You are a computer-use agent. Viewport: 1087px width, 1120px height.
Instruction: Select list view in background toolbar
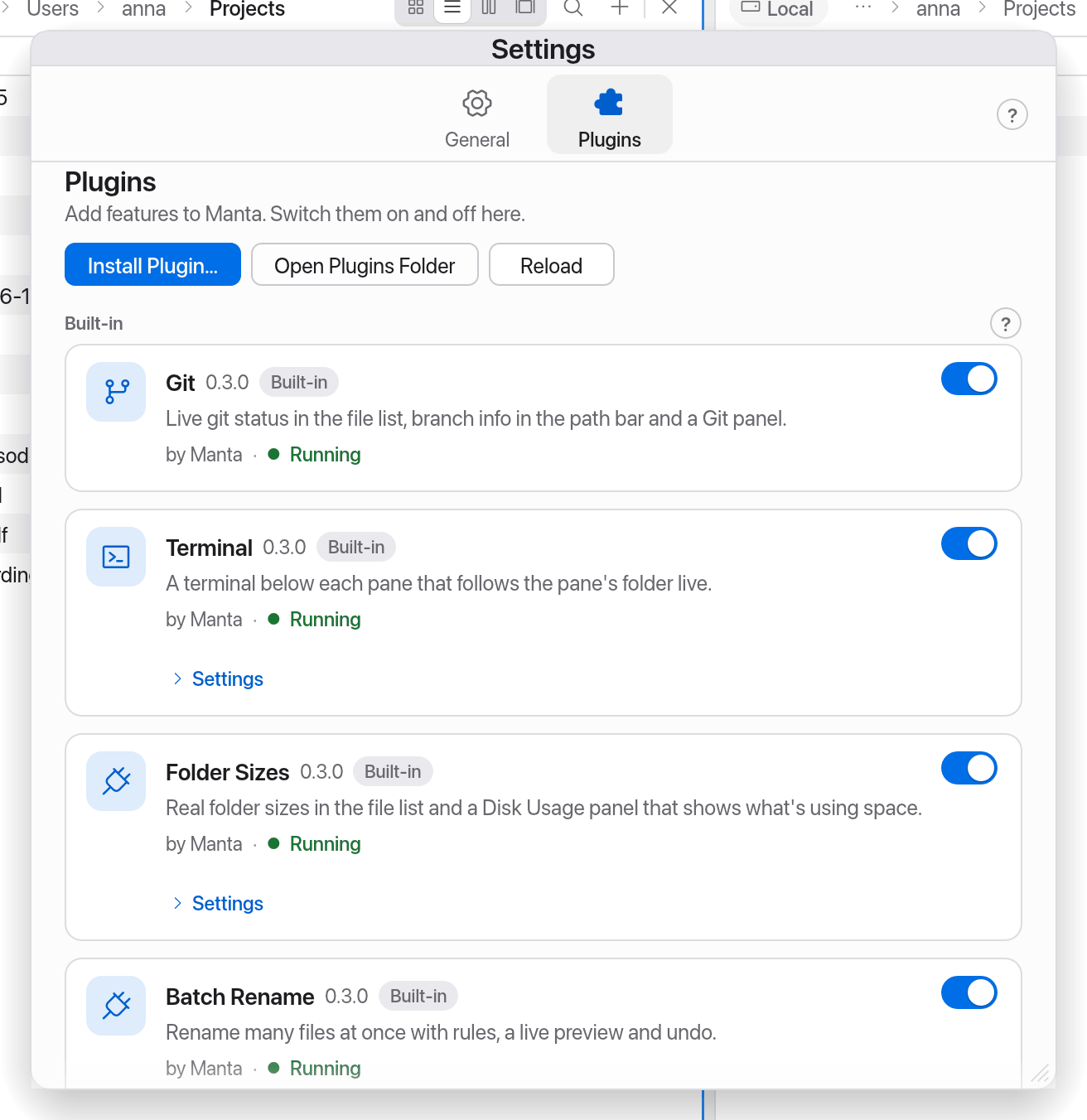[452, 8]
